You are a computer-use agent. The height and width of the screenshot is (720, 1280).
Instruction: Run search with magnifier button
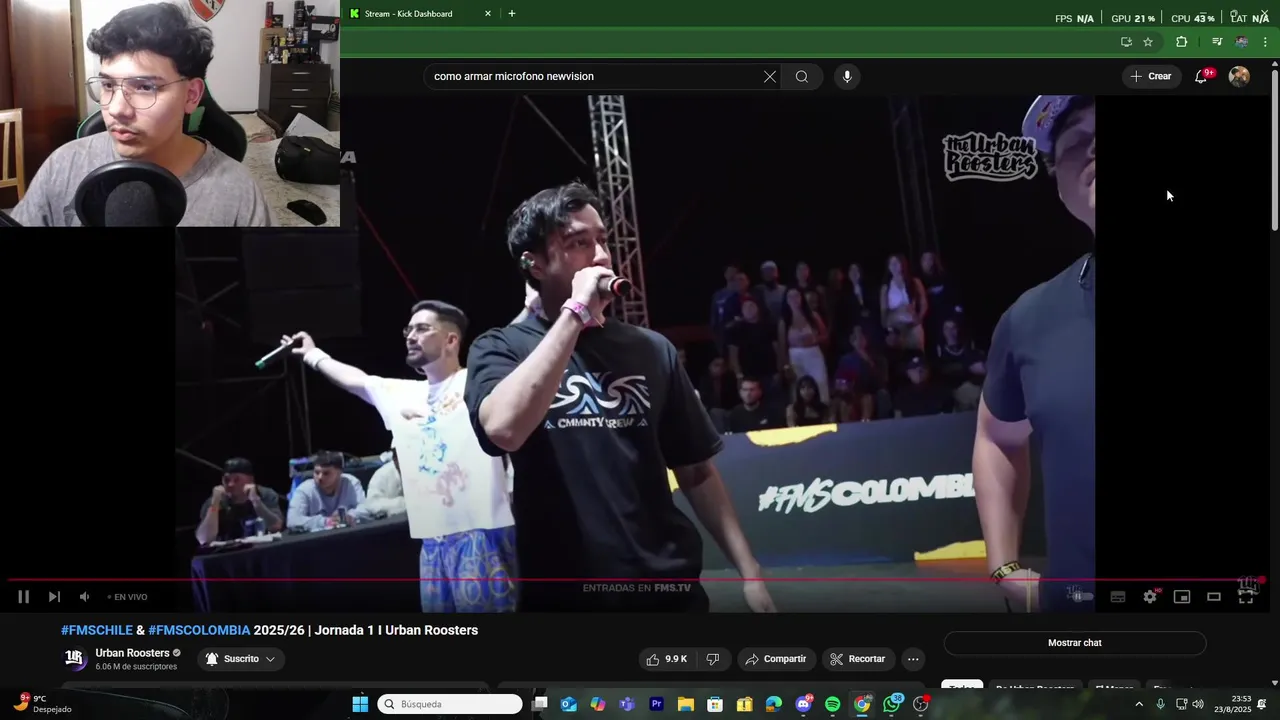[x=802, y=77]
